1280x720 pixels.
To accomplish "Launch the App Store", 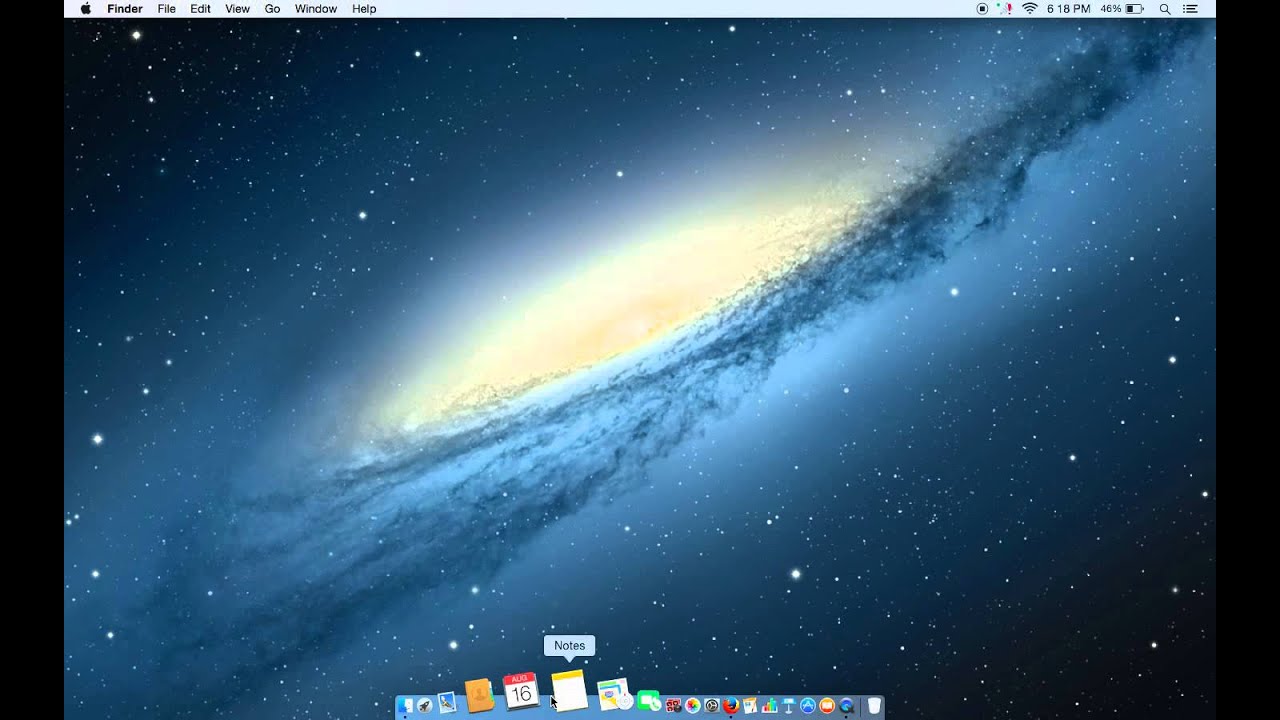I will (x=808, y=705).
